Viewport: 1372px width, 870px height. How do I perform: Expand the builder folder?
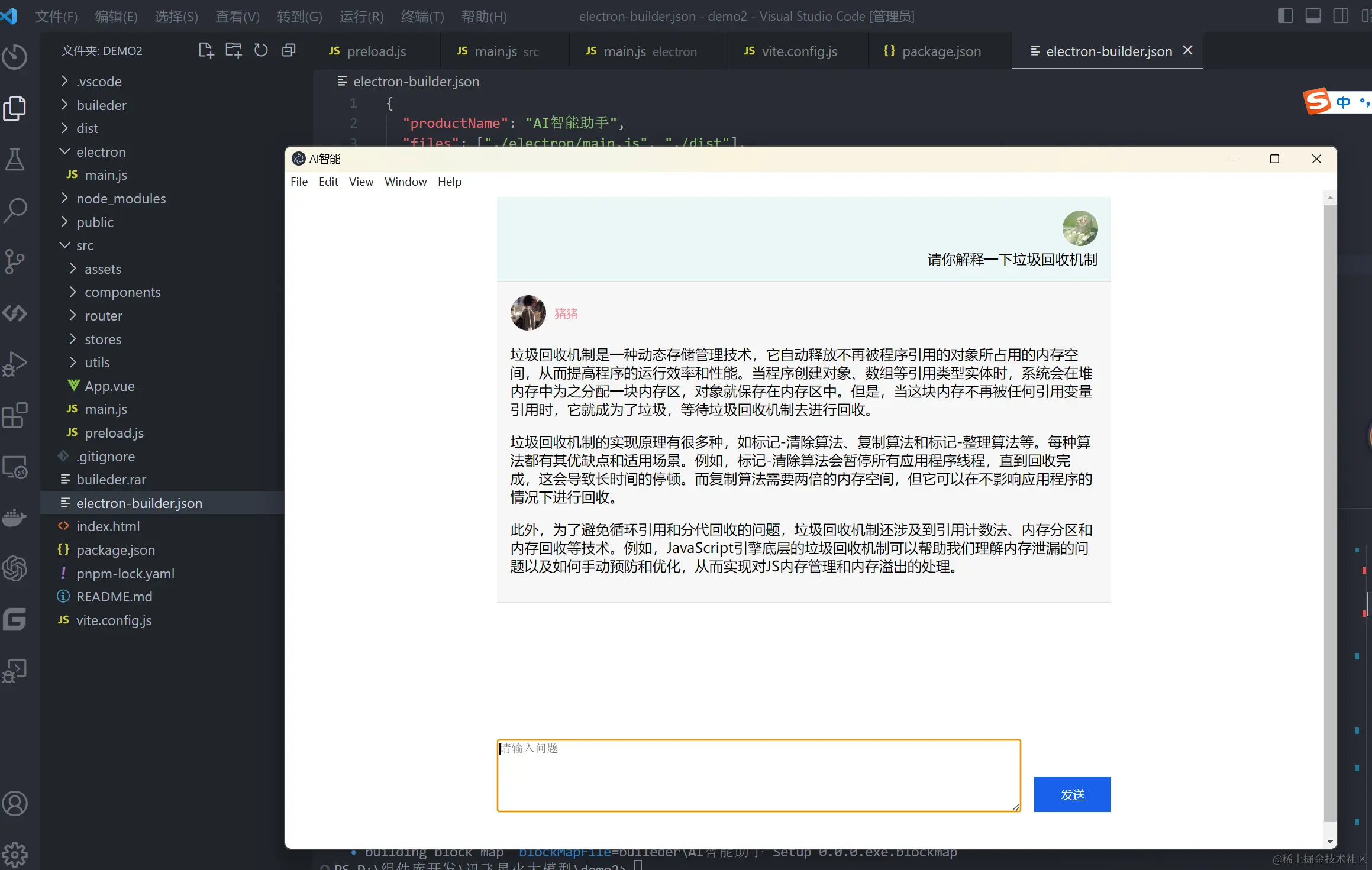[x=163, y=105]
